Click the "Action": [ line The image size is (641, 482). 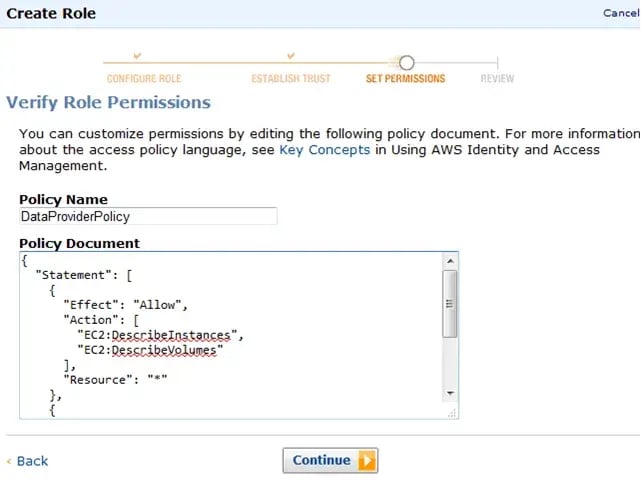[x=101, y=320]
